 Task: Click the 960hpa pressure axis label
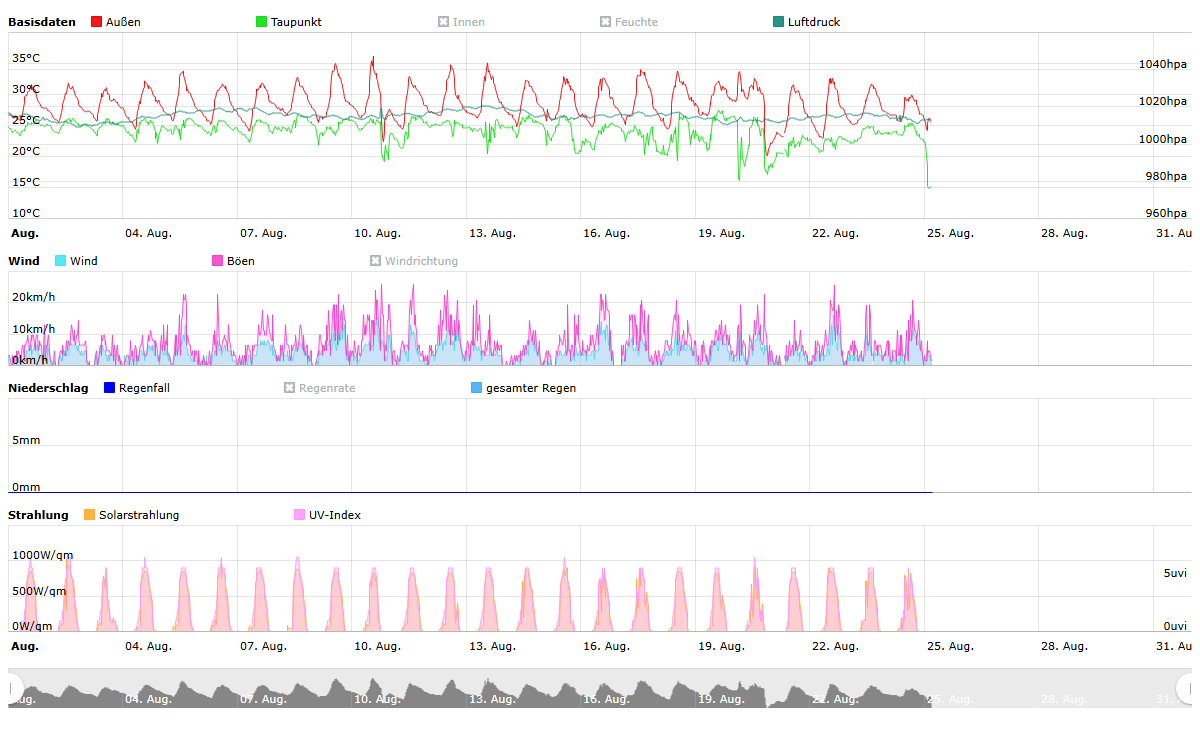point(1166,213)
